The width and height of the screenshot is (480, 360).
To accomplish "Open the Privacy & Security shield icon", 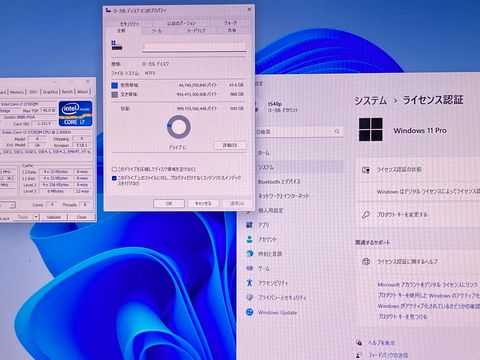I will pos(249,297).
